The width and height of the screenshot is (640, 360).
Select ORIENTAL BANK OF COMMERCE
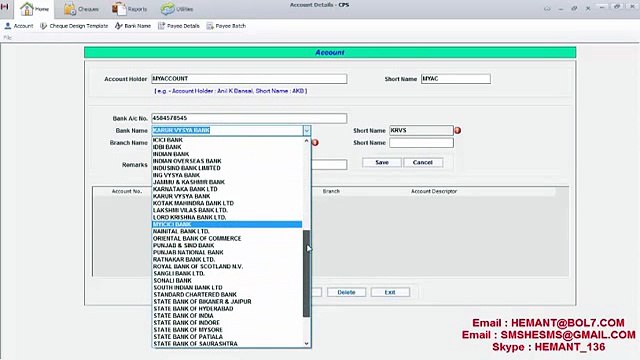pos(227,238)
